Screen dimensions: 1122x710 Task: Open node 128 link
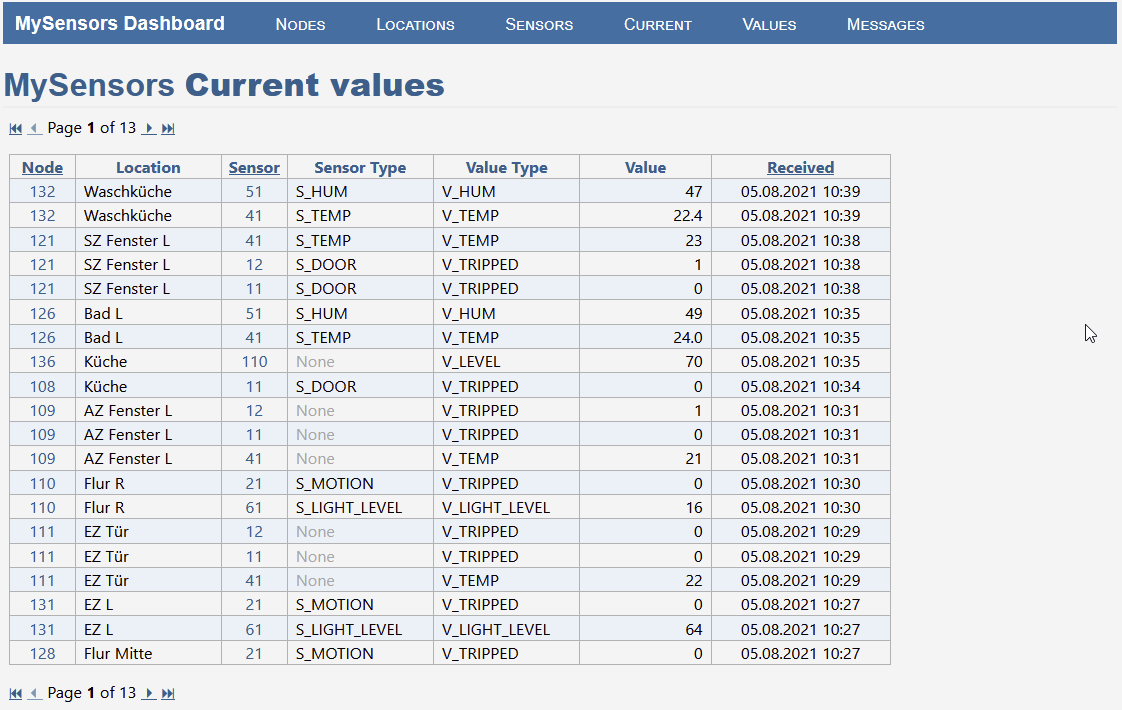pyautogui.click(x=42, y=653)
